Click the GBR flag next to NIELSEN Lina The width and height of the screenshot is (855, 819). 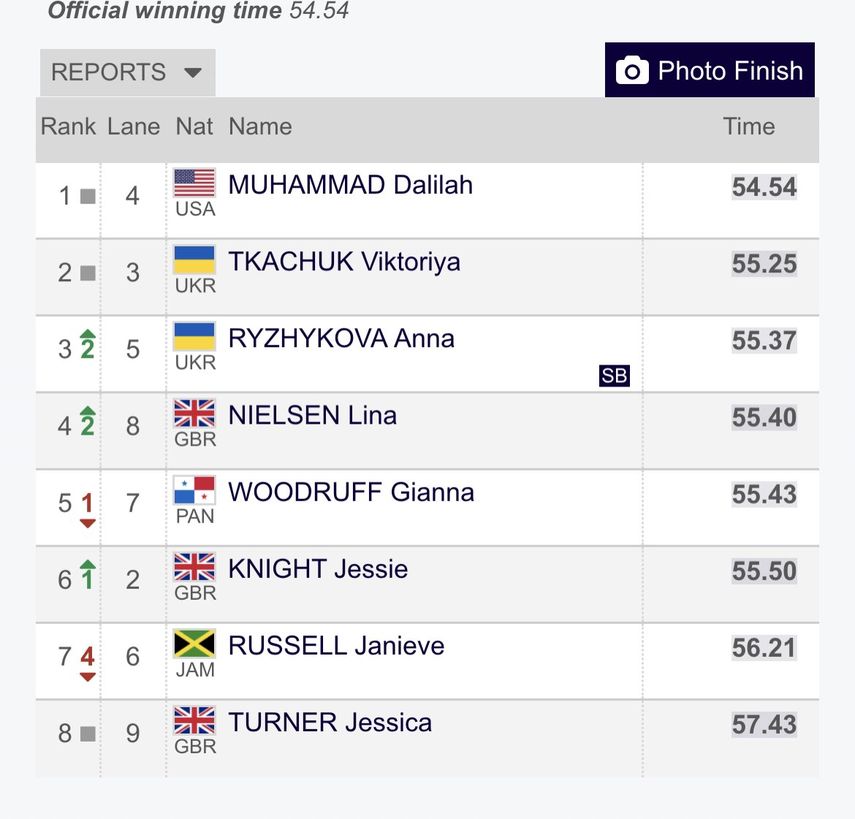pos(194,413)
